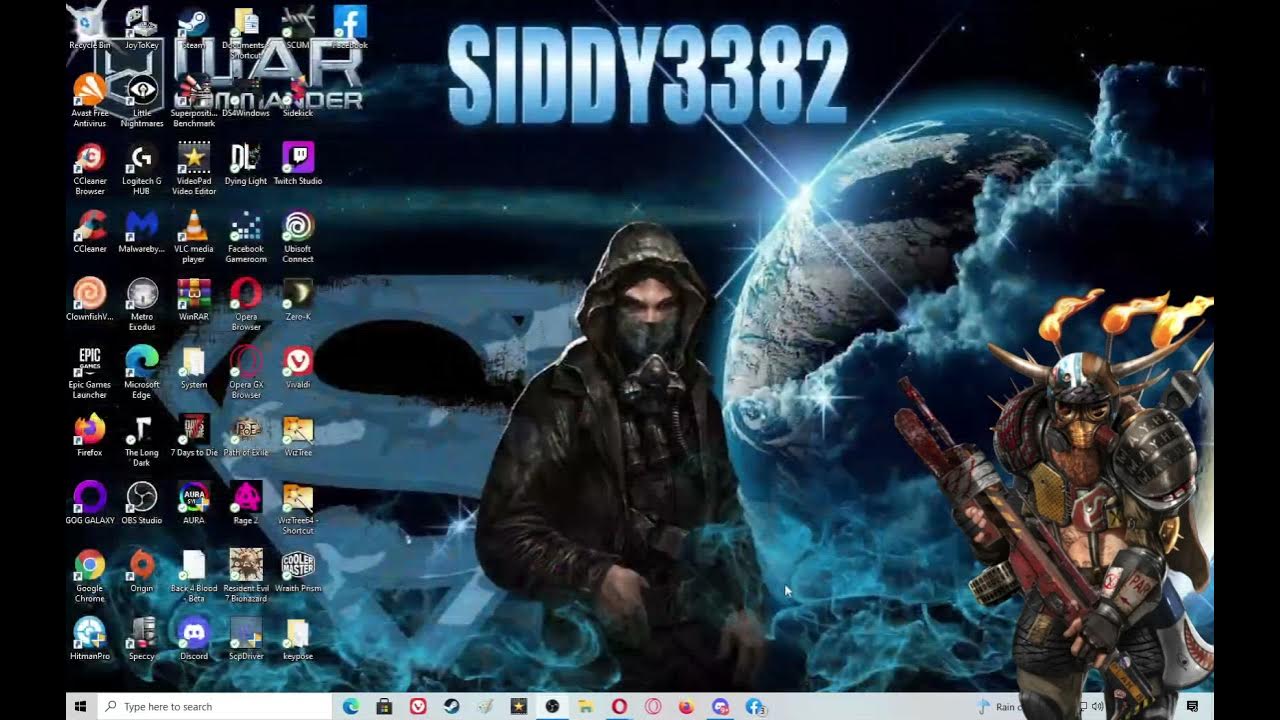The height and width of the screenshot is (720, 1280).
Task: Select the SCUM game shortcut
Action: pos(298,28)
